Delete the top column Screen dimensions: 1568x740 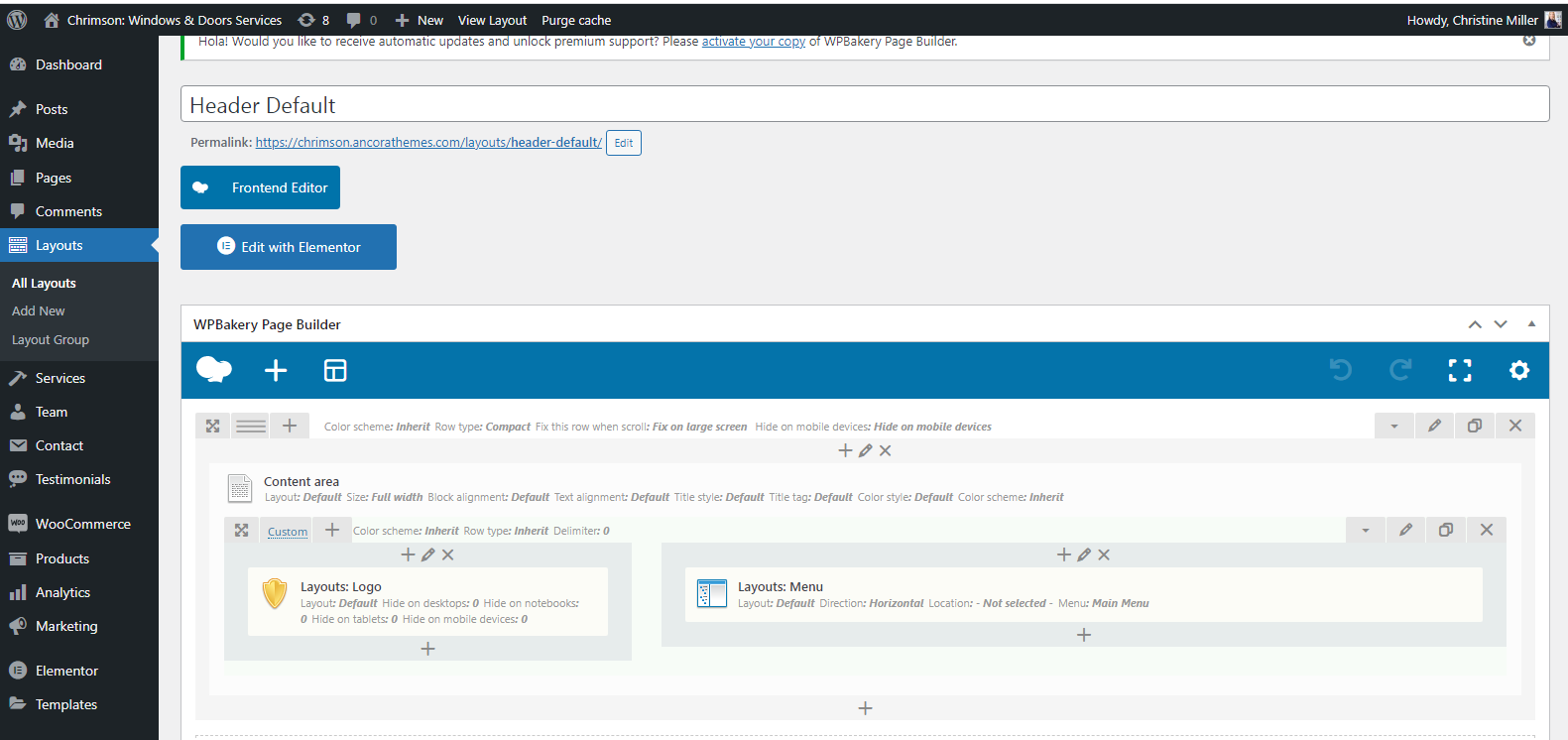(886, 450)
